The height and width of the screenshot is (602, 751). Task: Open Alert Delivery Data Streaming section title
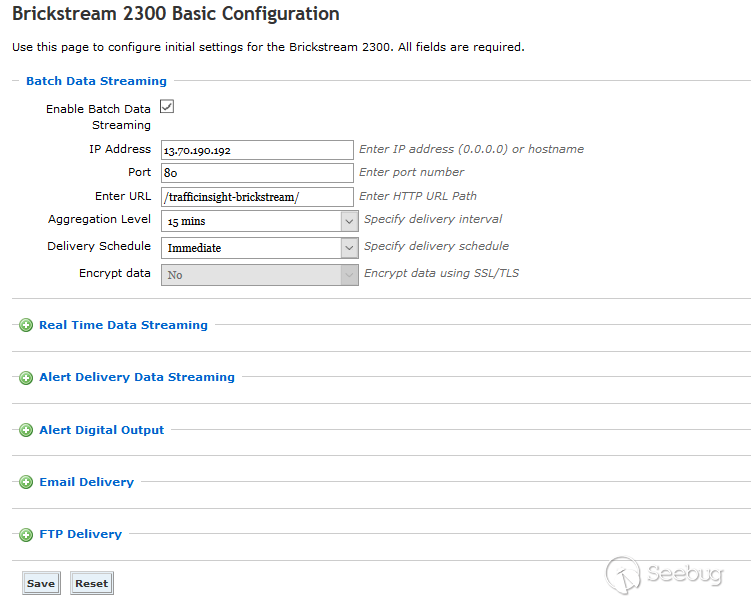click(x=137, y=377)
